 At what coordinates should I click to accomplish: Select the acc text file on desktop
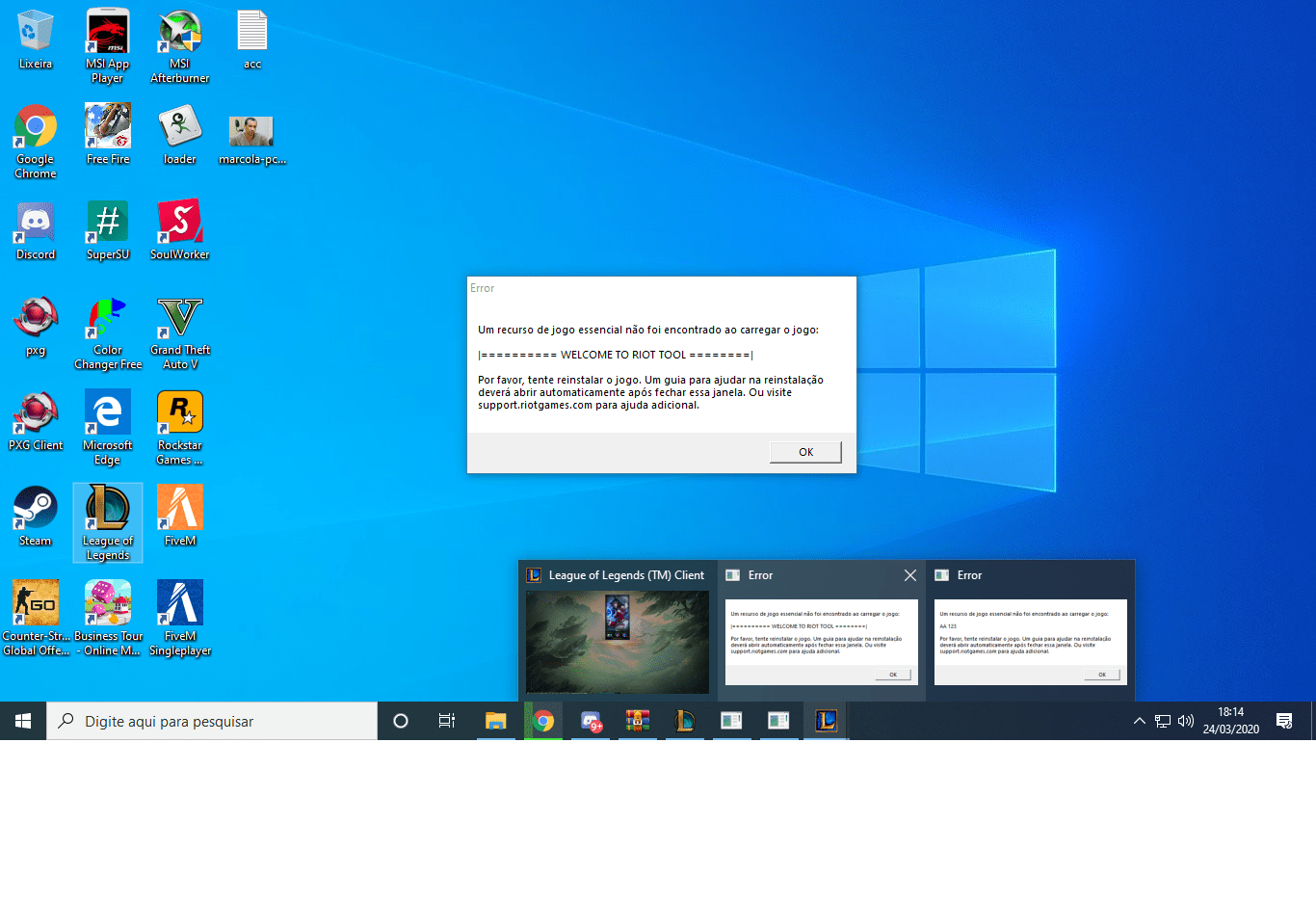[x=252, y=40]
